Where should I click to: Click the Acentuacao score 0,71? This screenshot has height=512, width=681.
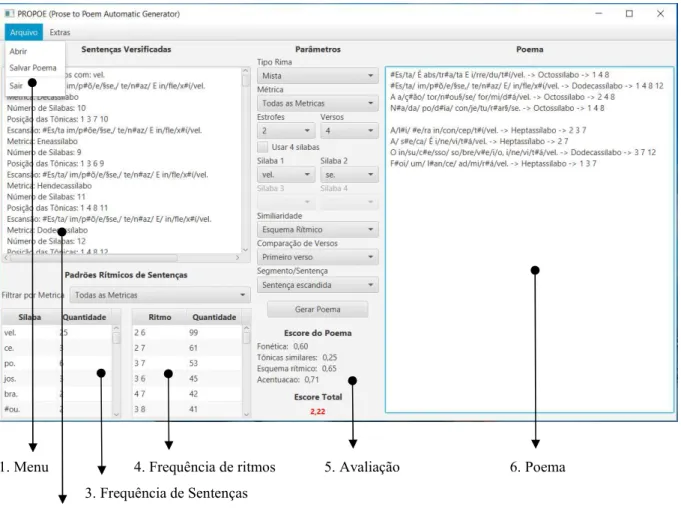coord(311,380)
